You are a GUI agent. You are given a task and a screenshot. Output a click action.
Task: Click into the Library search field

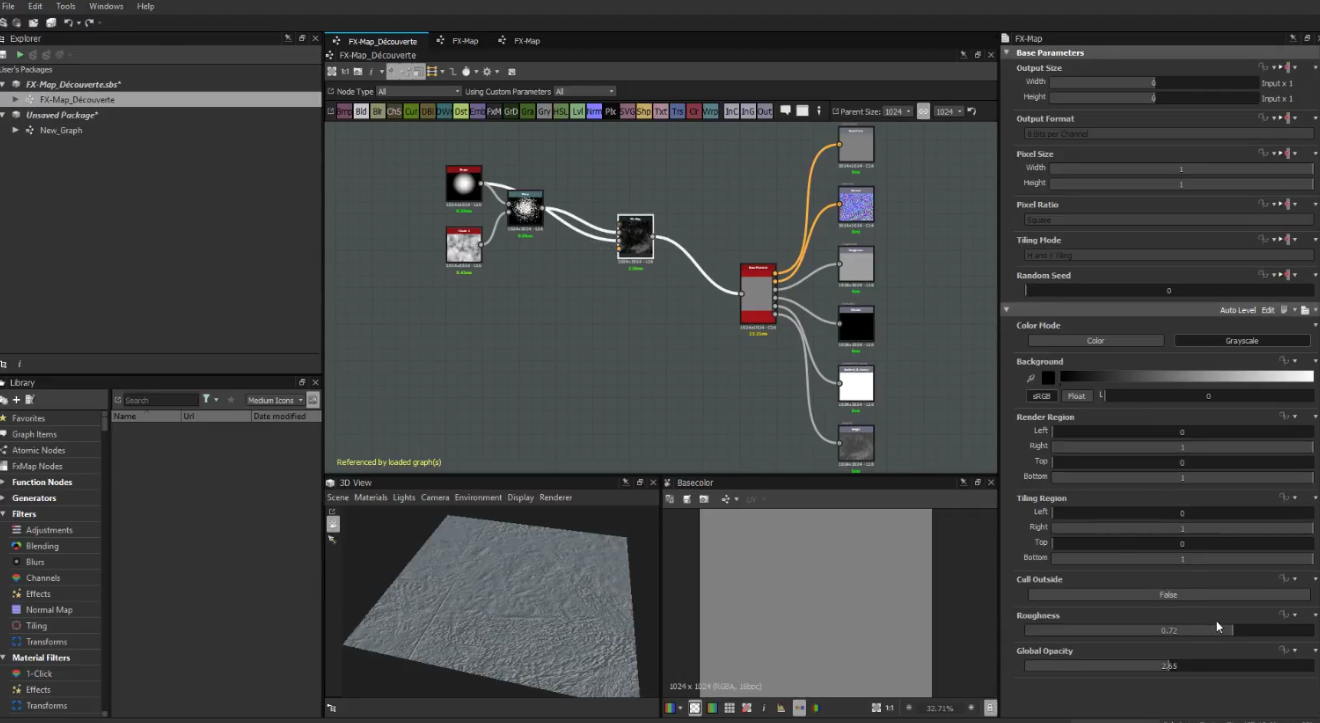click(x=160, y=400)
